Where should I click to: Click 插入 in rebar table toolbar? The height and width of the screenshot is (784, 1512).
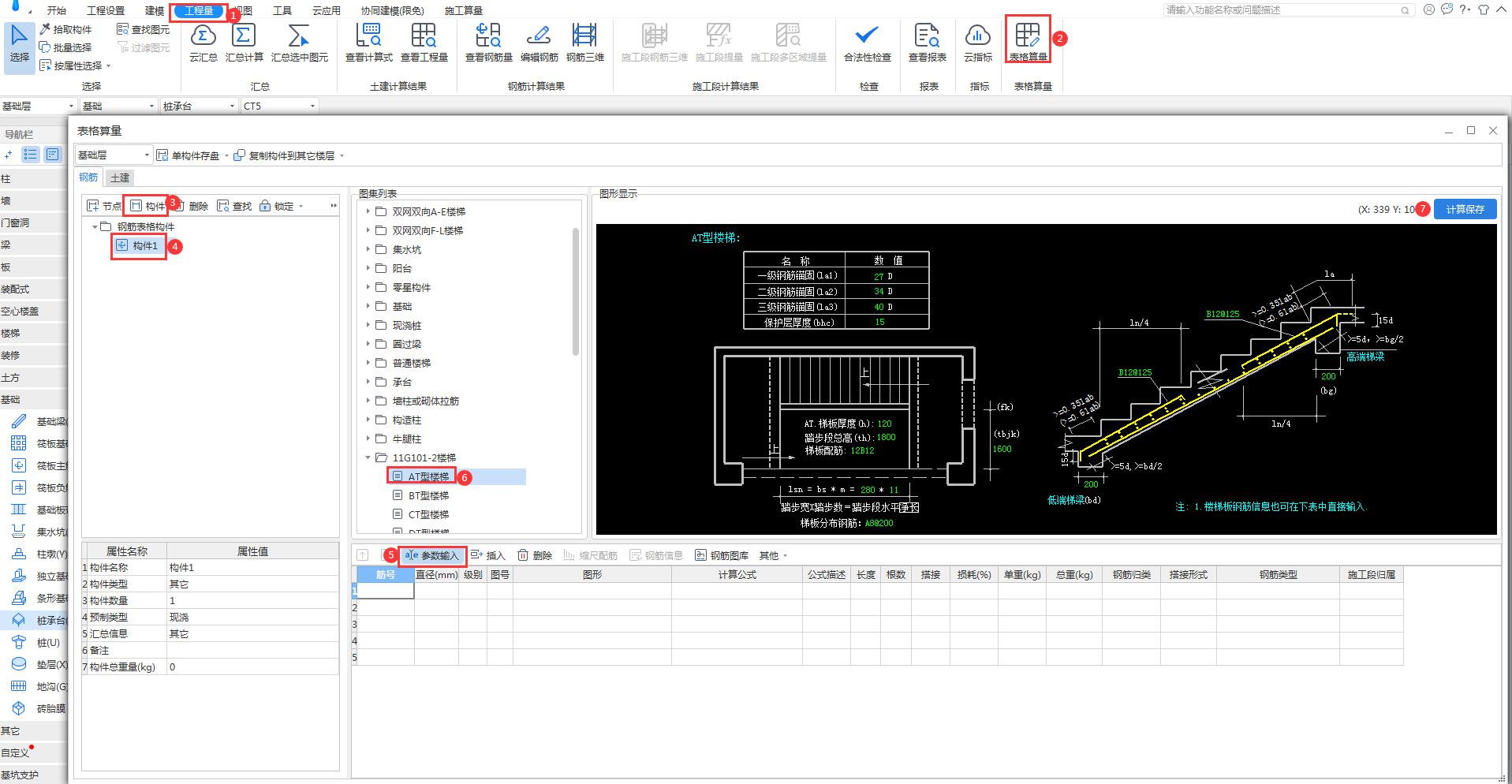tap(488, 555)
